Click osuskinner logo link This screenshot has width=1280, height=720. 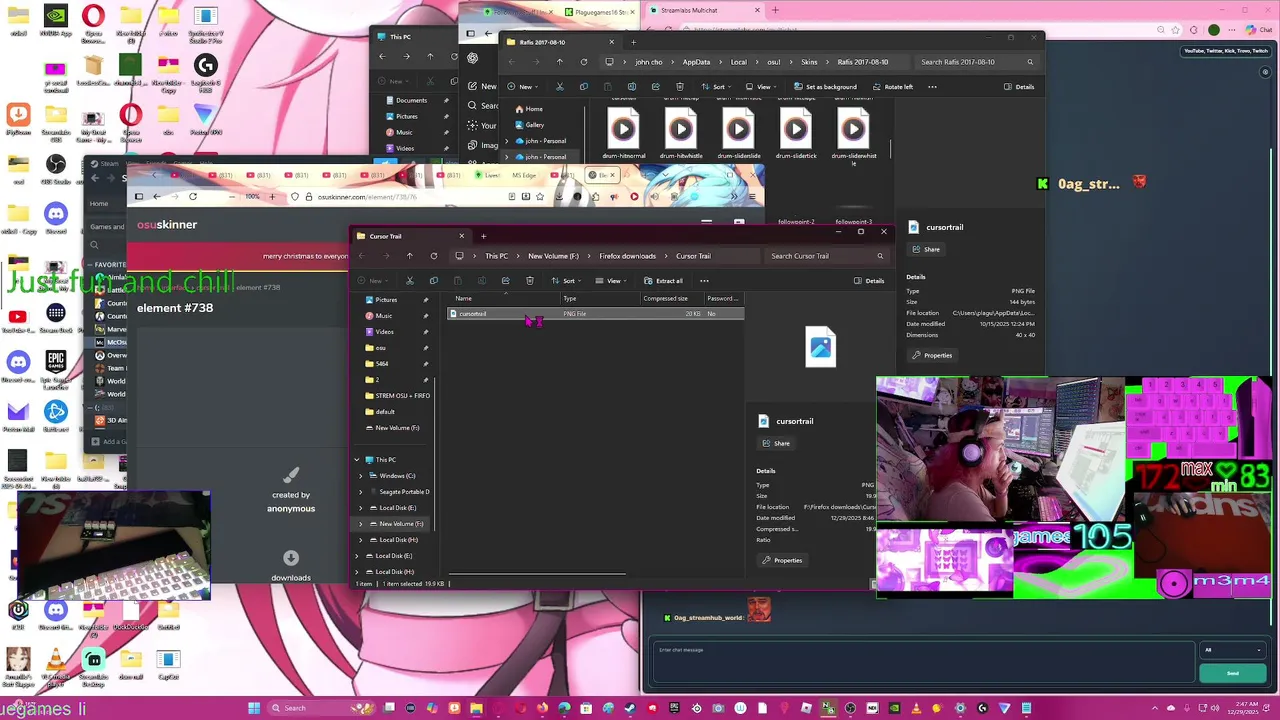pyautogui.click(x=167, y=225)
